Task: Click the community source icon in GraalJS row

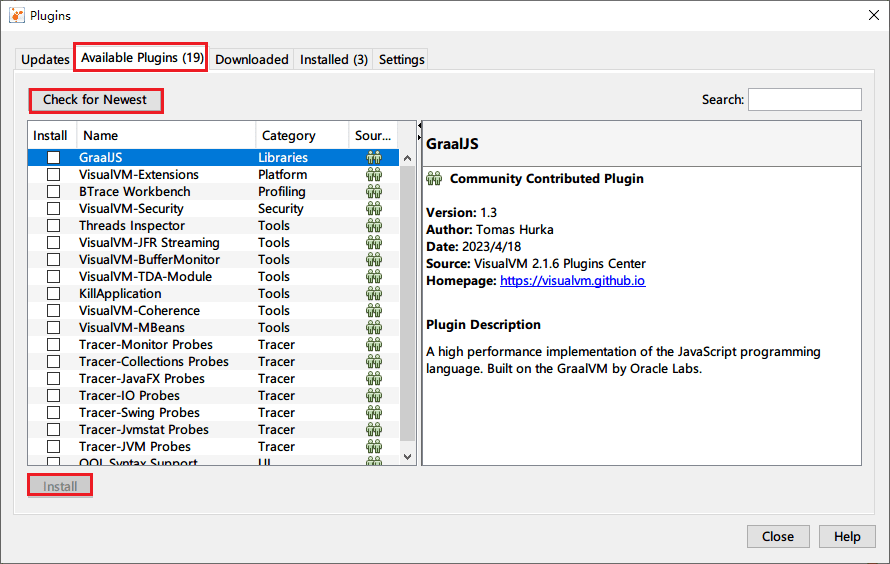Action: (x=373, y=158)
